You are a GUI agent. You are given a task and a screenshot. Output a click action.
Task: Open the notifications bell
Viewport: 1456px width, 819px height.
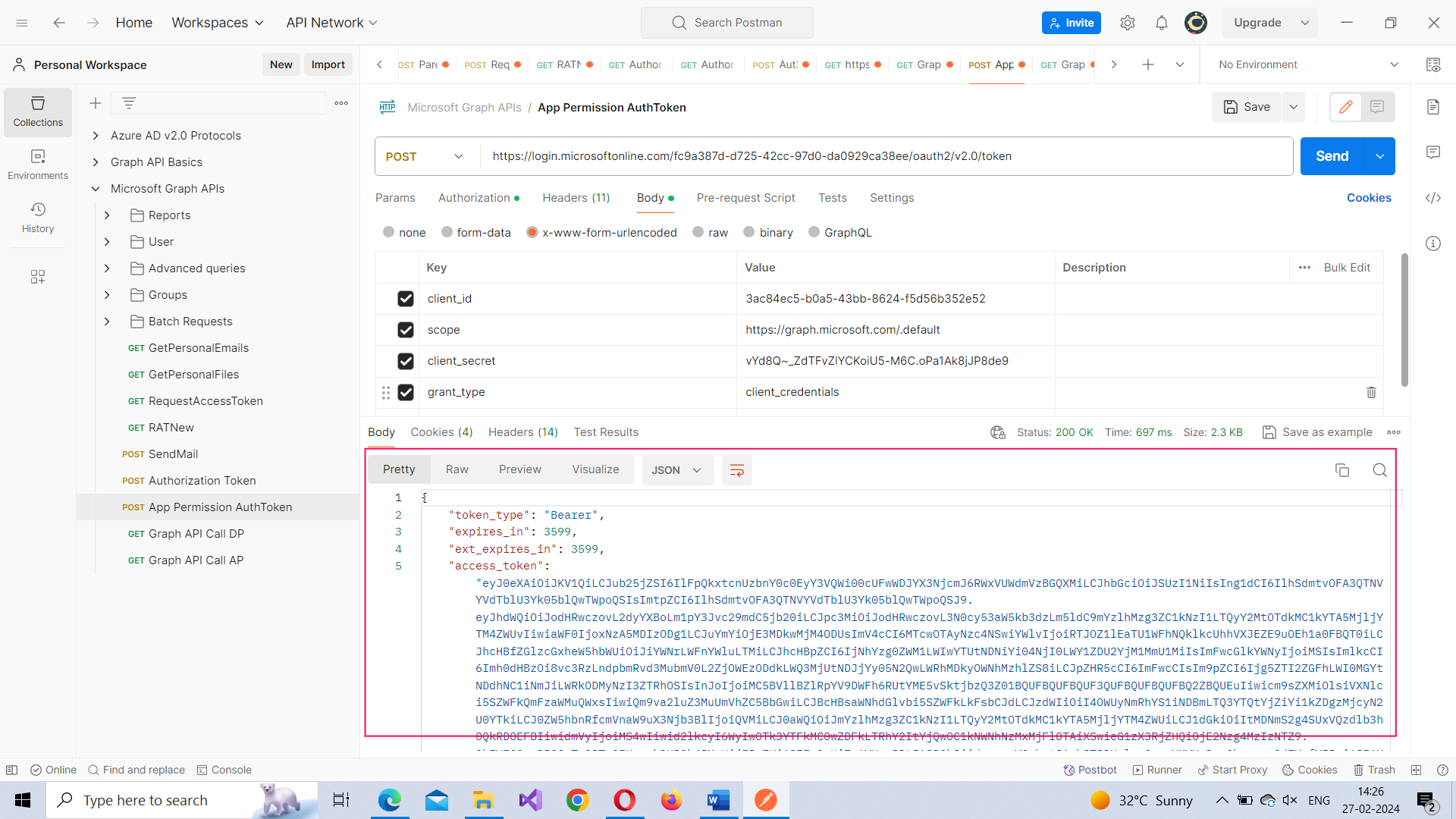[x=1162, y=23]
